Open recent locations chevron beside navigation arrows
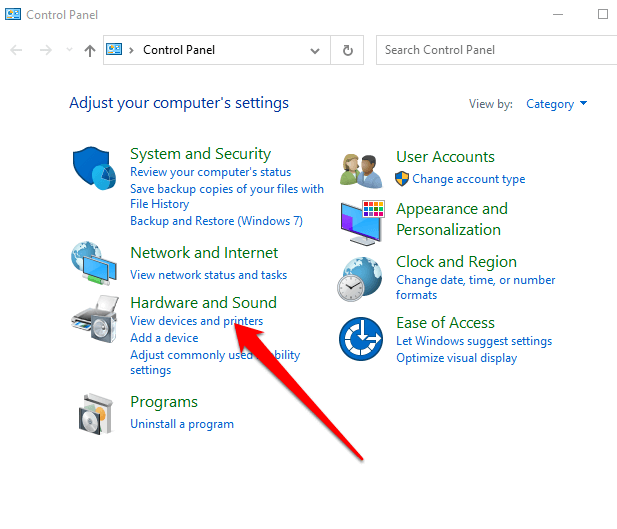Screen dimensions: 617x529 (x=68, y=50)
